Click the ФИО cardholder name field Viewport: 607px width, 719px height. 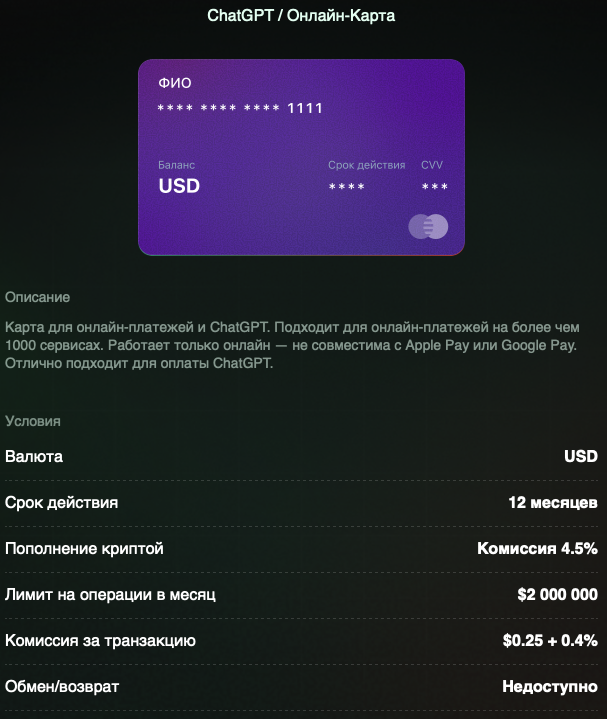click(x=175, y=83)
